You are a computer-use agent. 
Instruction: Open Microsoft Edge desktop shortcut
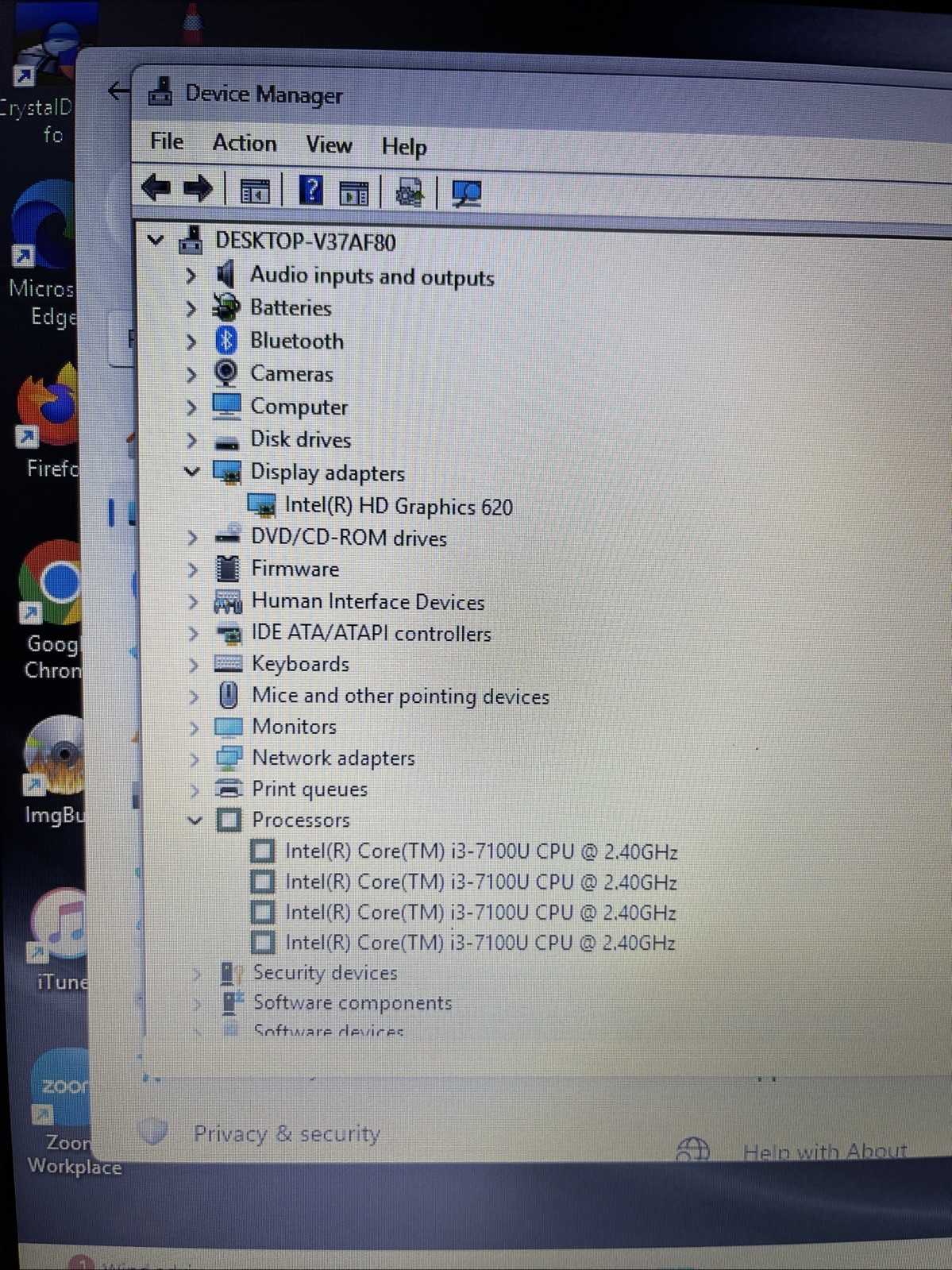coord(44,254)
